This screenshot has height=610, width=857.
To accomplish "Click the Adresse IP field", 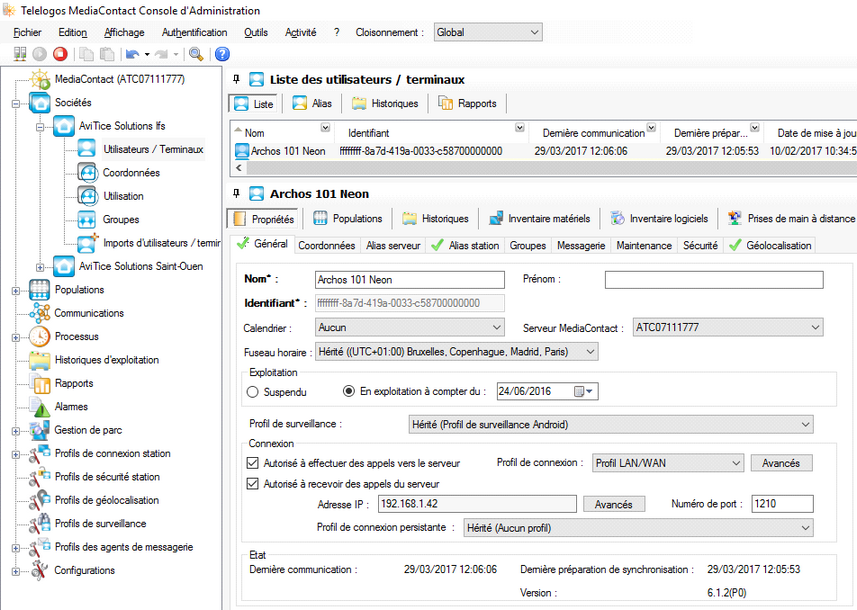I will (477, 504).
